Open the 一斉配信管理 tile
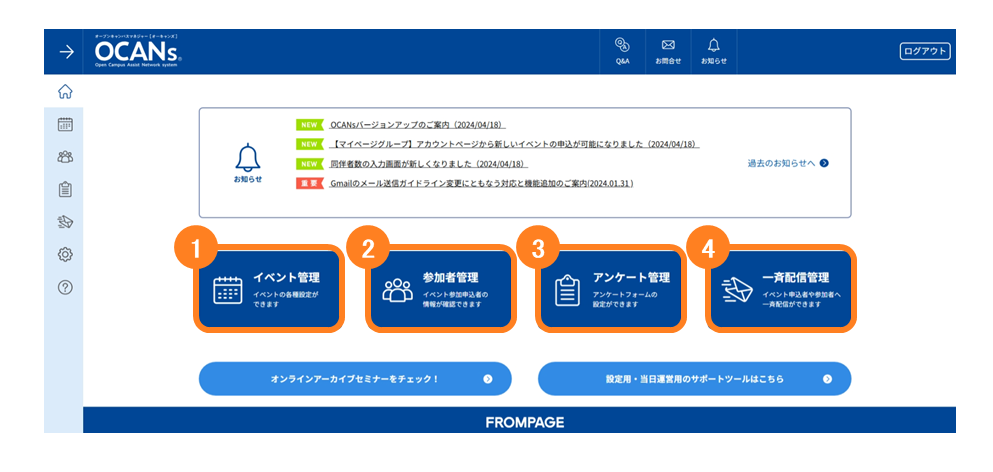 pos(780,289)
